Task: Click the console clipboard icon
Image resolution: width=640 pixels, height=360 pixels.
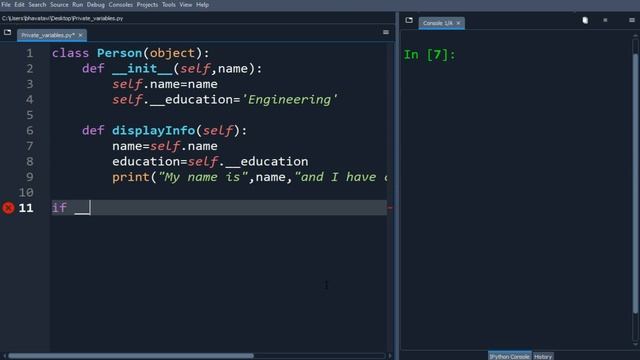Action: click(585, 20)
